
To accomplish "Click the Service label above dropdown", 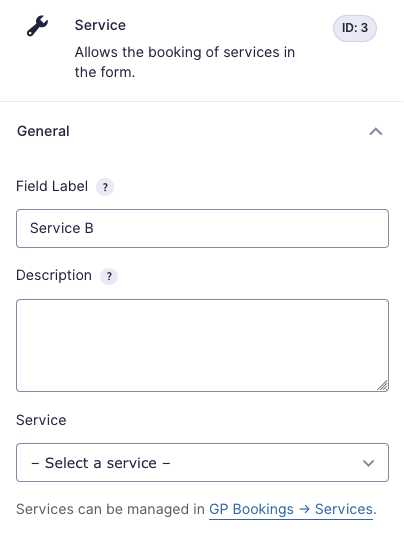I will [x=41, y=420].
